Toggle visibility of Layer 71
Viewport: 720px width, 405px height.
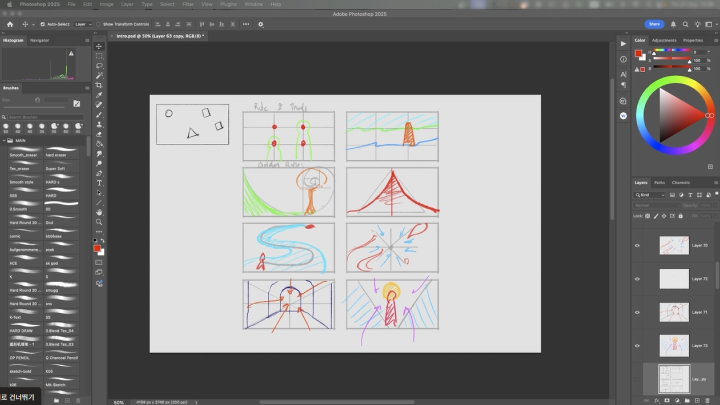click(638, 312)
